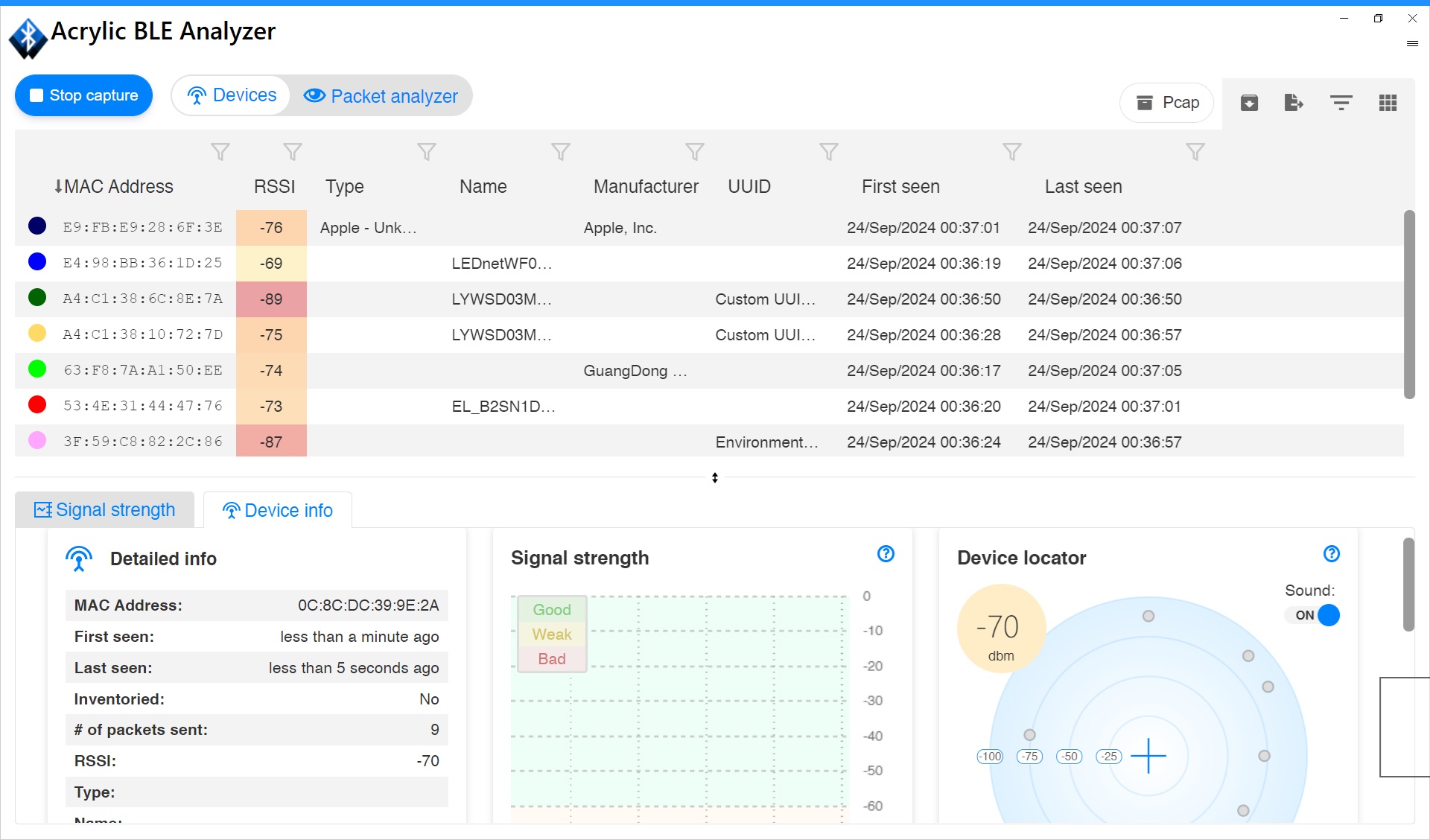Switch to the Packet analyzer view

[381, 96]
